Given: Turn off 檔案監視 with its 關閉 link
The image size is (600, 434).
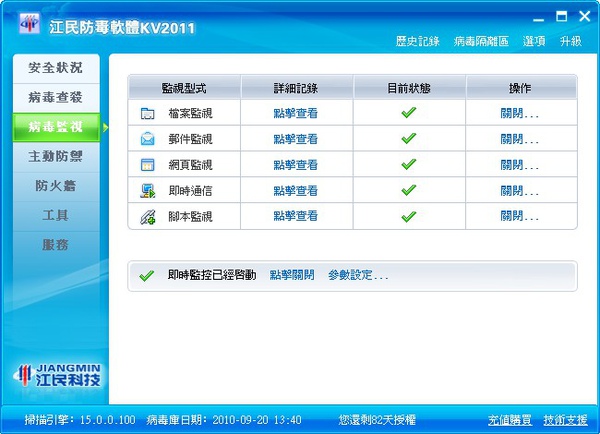Looking at the screenshot, I should click(x=520, y=113).
